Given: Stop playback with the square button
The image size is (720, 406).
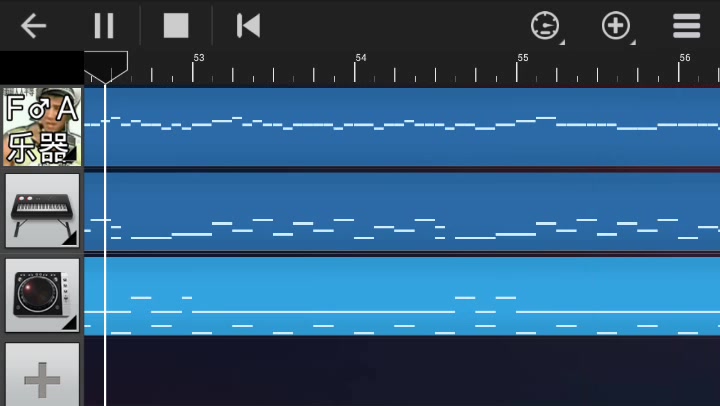Looking at the screenshot, I should 176,25.
